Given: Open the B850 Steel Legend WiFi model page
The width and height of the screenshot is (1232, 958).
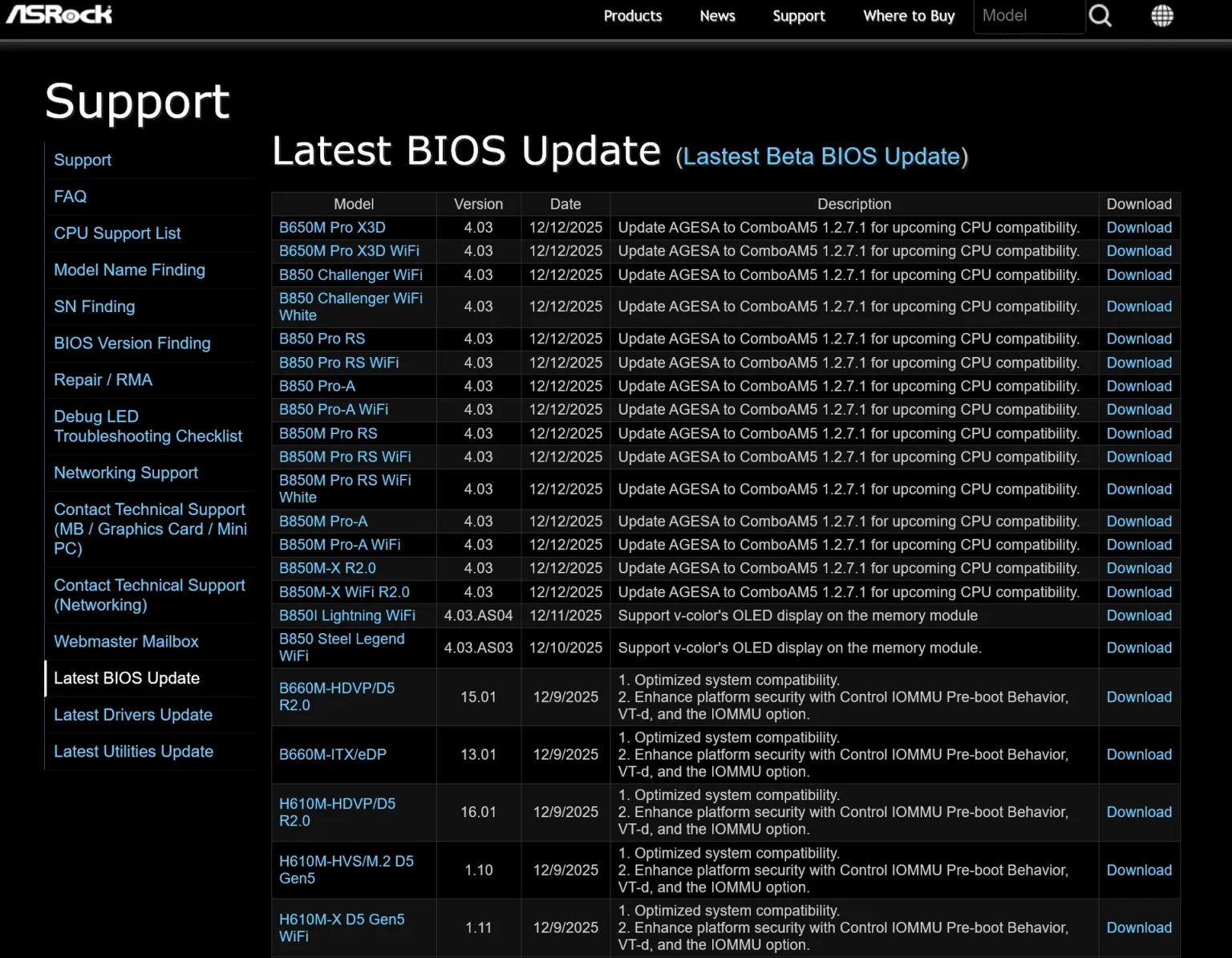Looking at the screenshot, I should [x=342, y=647].
